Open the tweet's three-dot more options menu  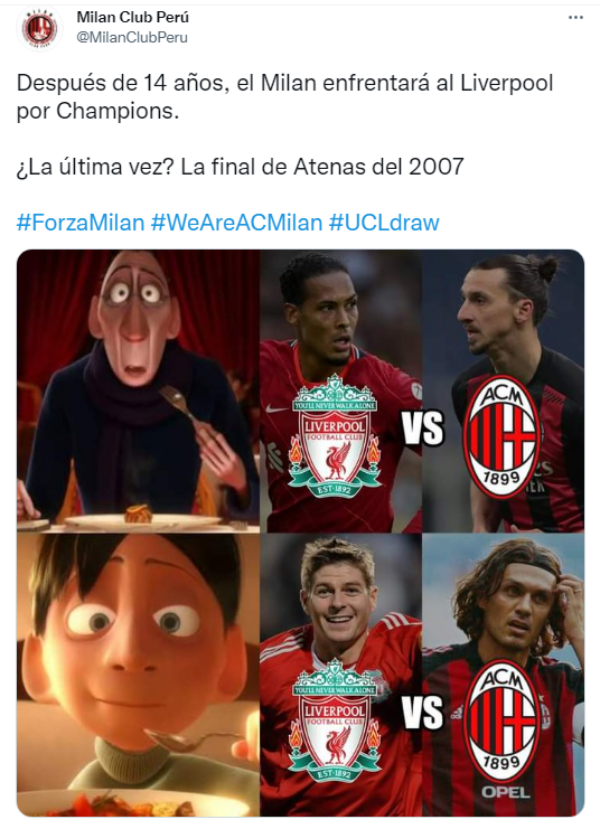575,17
